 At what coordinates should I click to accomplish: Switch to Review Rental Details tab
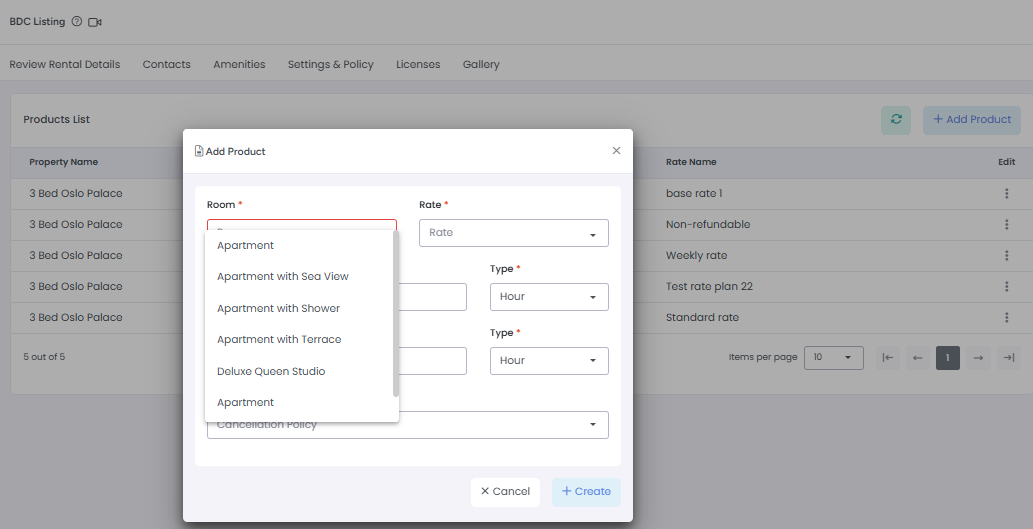65,65
